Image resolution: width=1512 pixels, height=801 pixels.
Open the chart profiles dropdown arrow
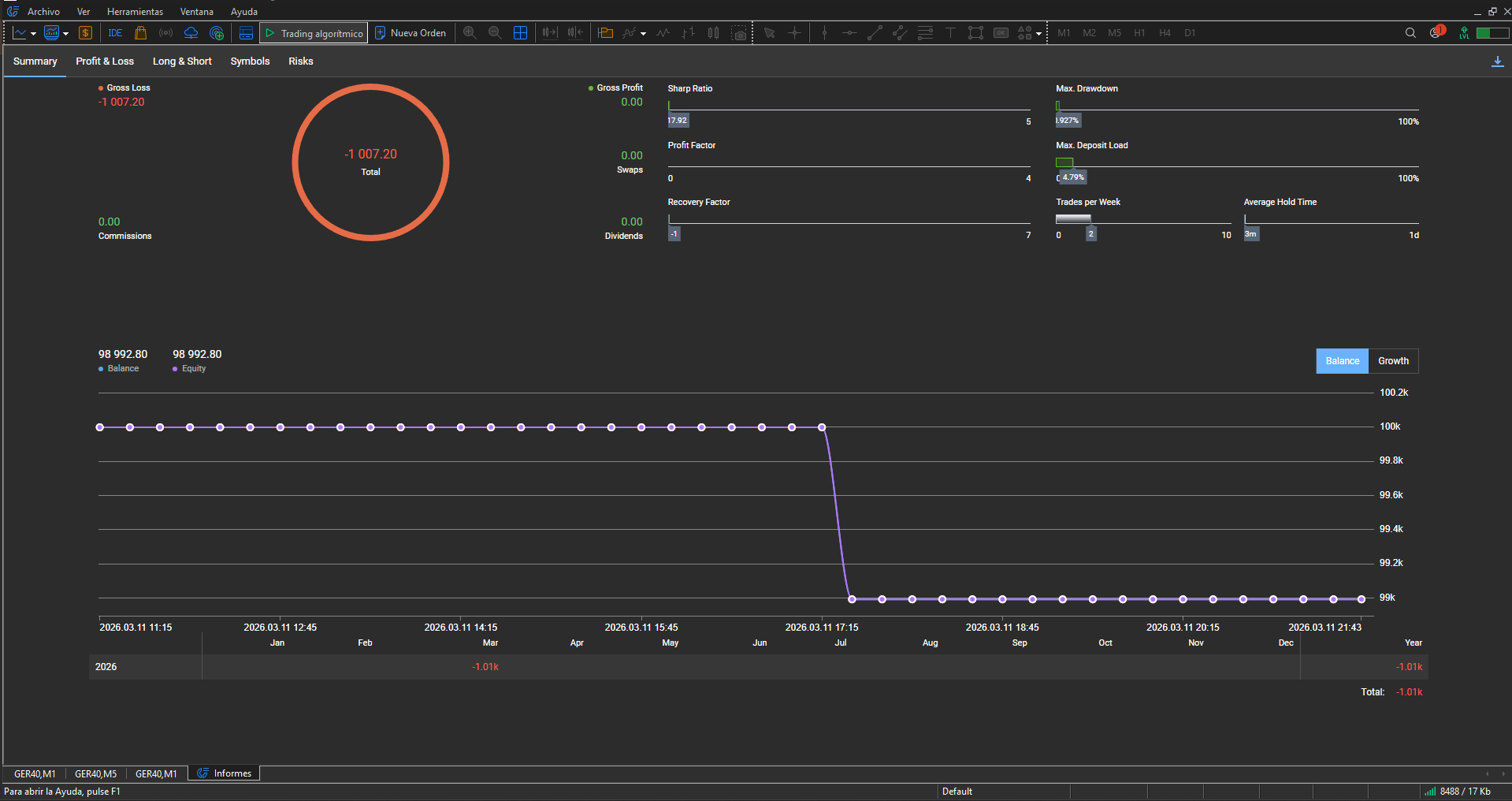tap(65, 34)
